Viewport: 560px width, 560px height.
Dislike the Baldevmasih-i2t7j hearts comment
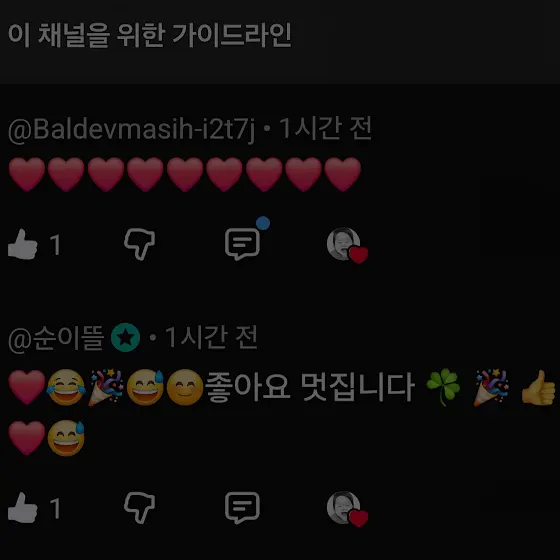139,244
